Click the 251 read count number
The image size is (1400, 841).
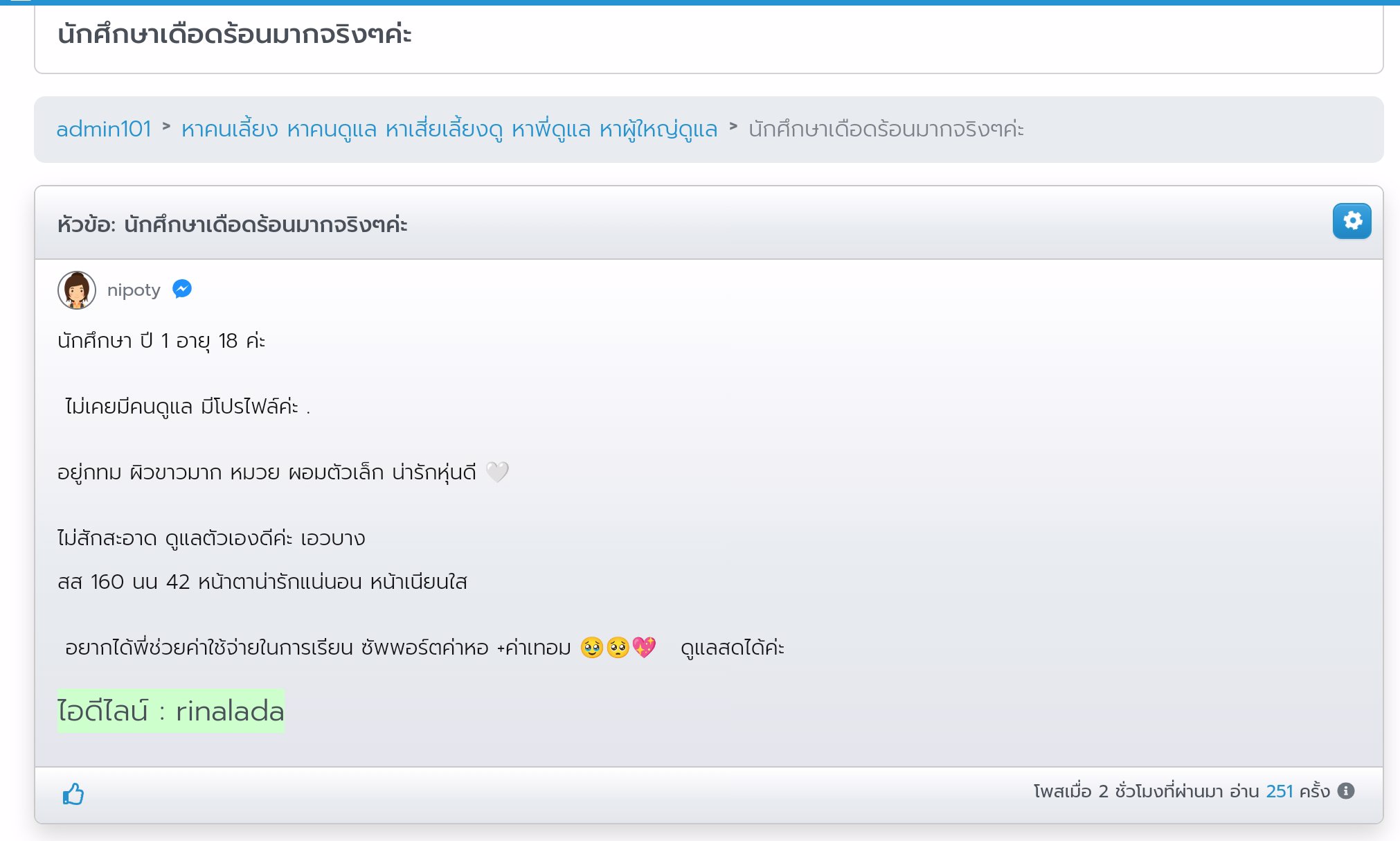tap(1279, 791)
